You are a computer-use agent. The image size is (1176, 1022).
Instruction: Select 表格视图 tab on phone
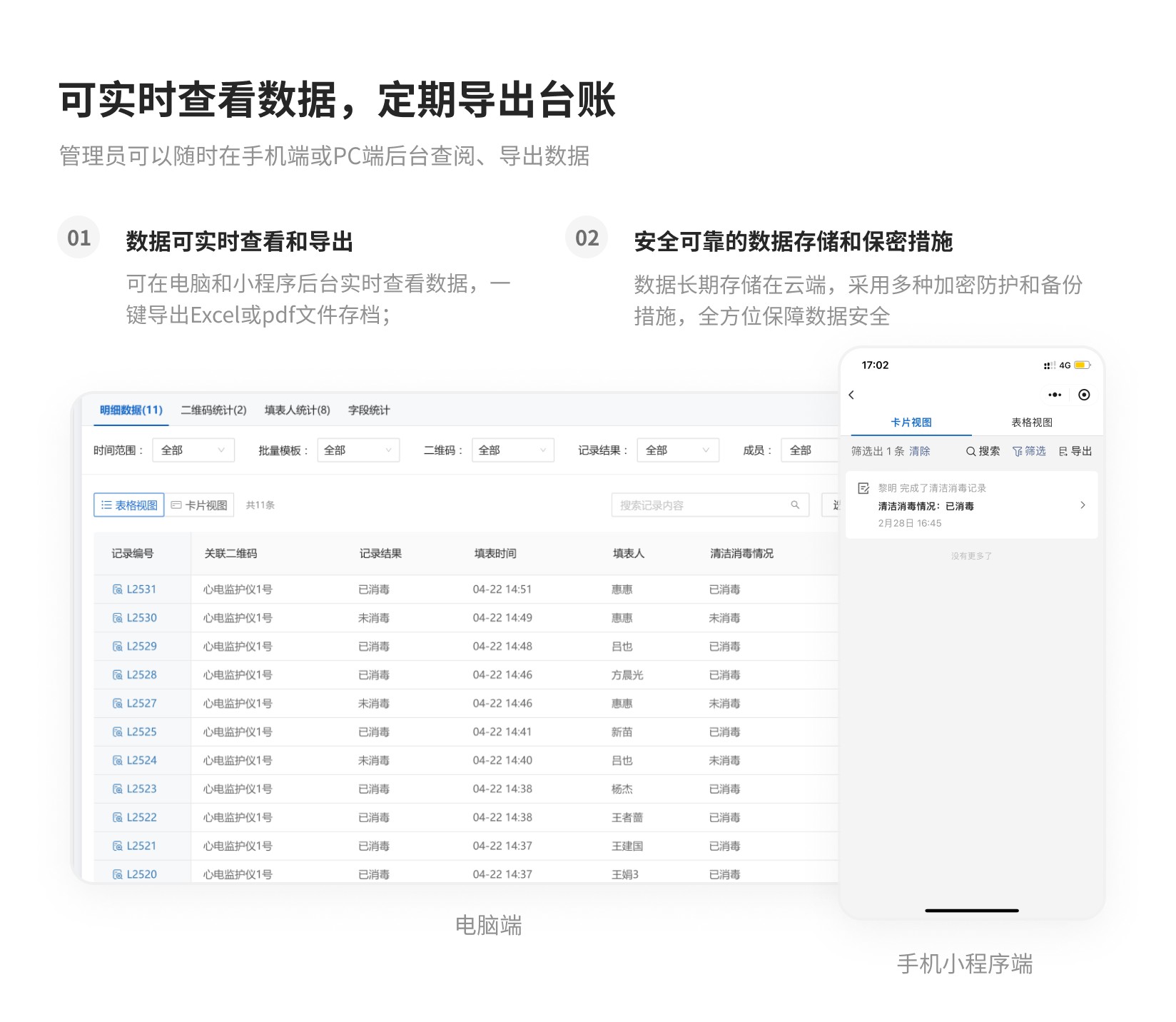coord(1032,423)
